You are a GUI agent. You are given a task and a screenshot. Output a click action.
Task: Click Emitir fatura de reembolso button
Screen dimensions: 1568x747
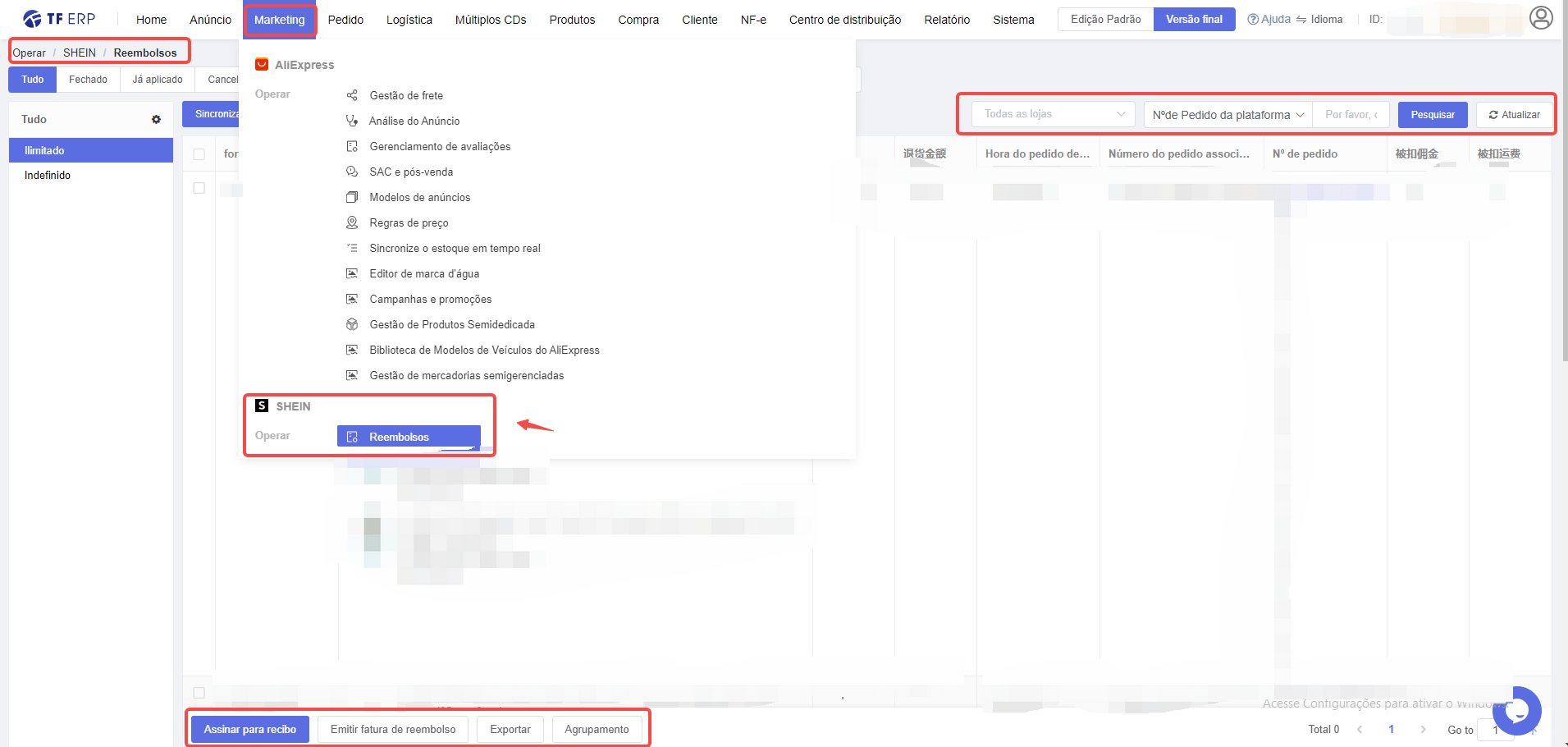[x=393, y=729]
